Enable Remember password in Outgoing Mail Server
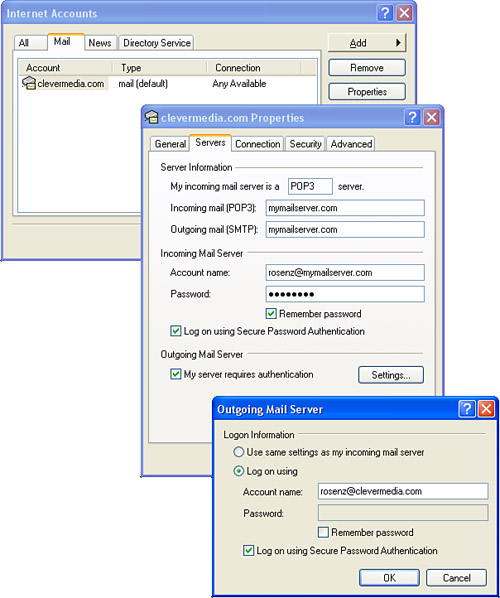 click(x=323, y=532)
